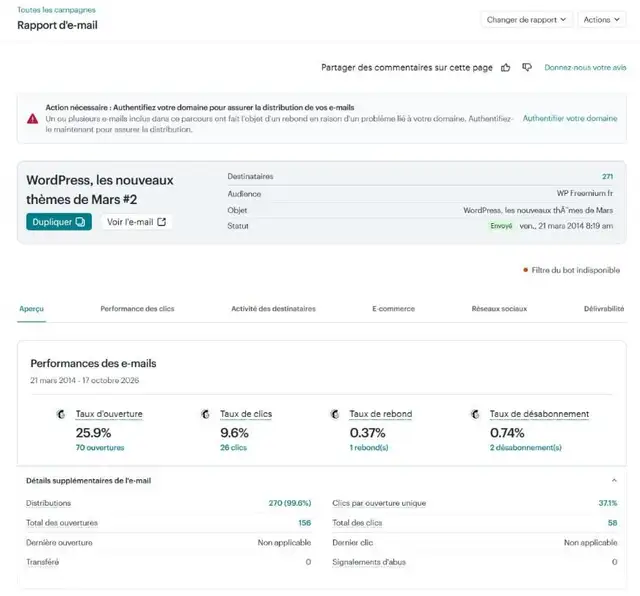Click the Signalements d'abus label
Image resolution: width=640 pixels, height=596 pixels.
tap(369, 563)
